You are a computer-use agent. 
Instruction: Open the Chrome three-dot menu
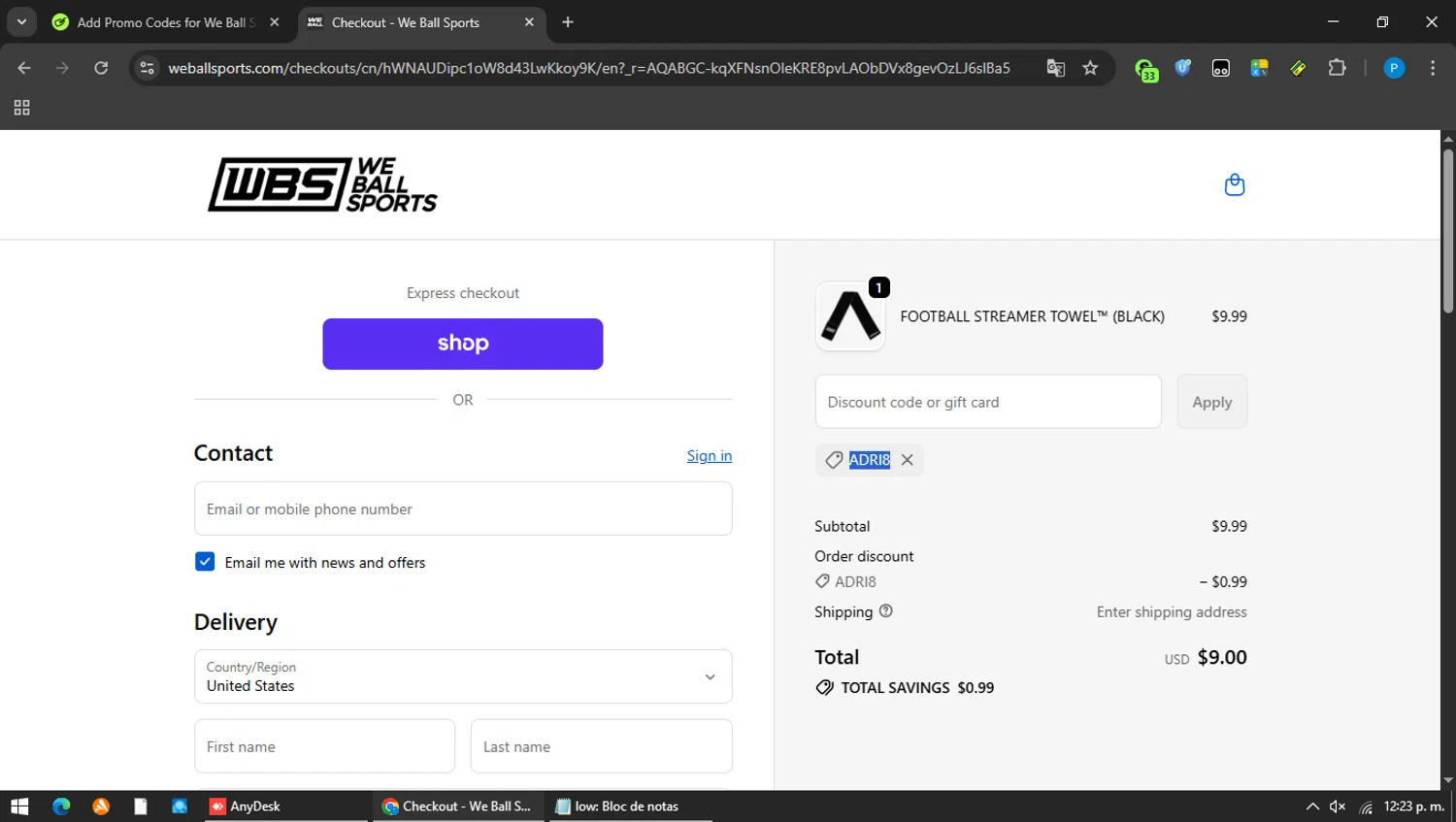click(1433, 68)
